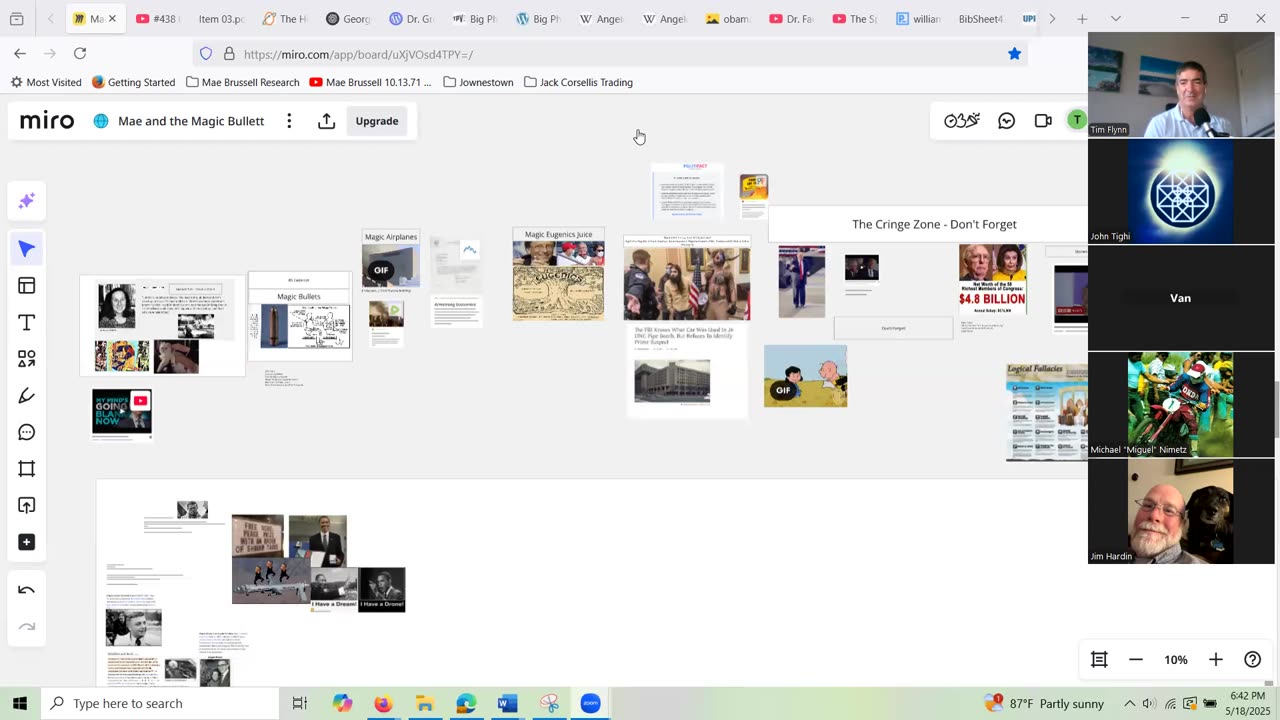1280x720 pixels.
Task: Switch to the Georg browser tab
Action: pyautogui.click(x=348, y=19)
